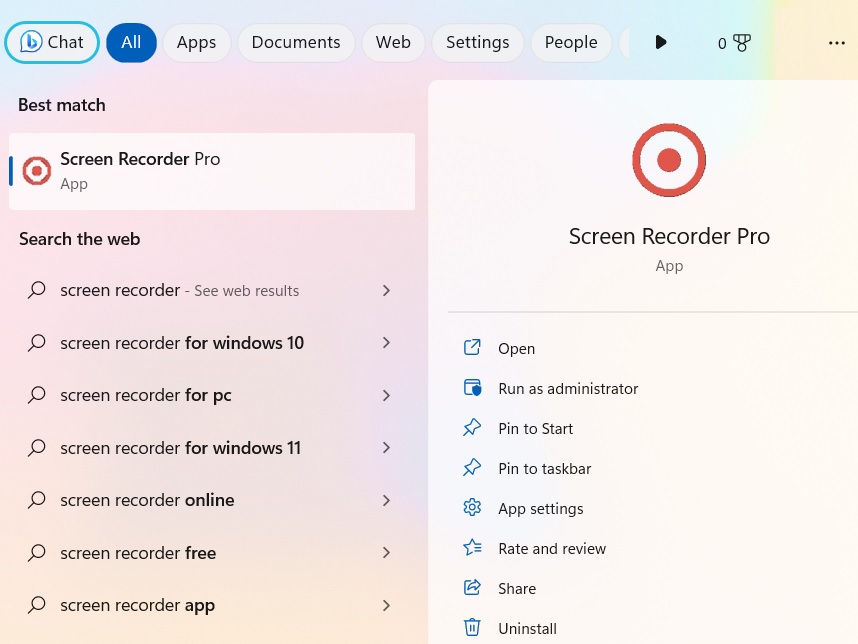Click the Pin to Start pin icon
This screenshot has width=858, height=644.
coord(472,428)
